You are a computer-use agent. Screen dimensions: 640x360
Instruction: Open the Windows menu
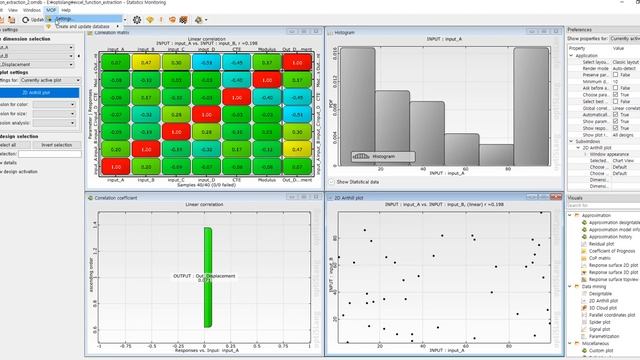point(31,10)
